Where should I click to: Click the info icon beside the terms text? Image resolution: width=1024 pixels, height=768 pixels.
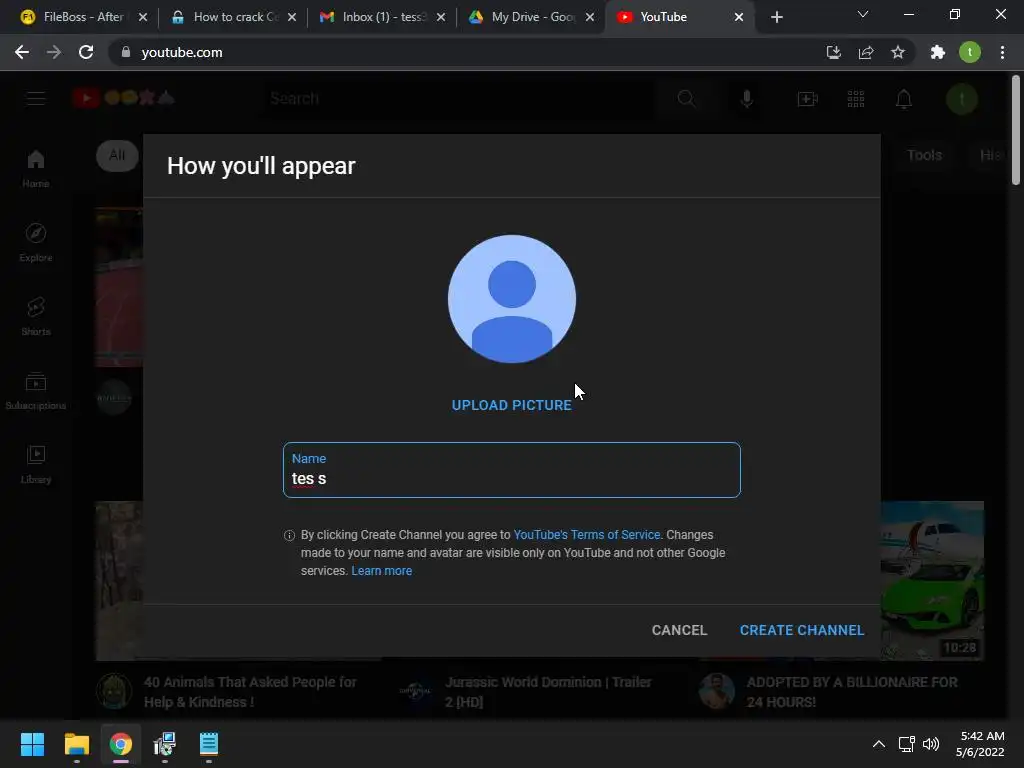289,536
